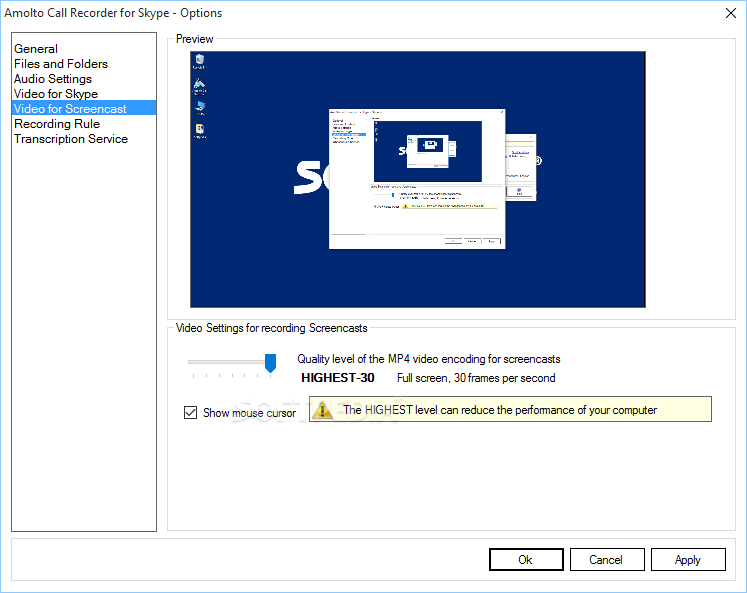Click the top desktop icon in preview
Image resolution: width=747 pixels, height=593 pixels.
(x=200, y=61)
